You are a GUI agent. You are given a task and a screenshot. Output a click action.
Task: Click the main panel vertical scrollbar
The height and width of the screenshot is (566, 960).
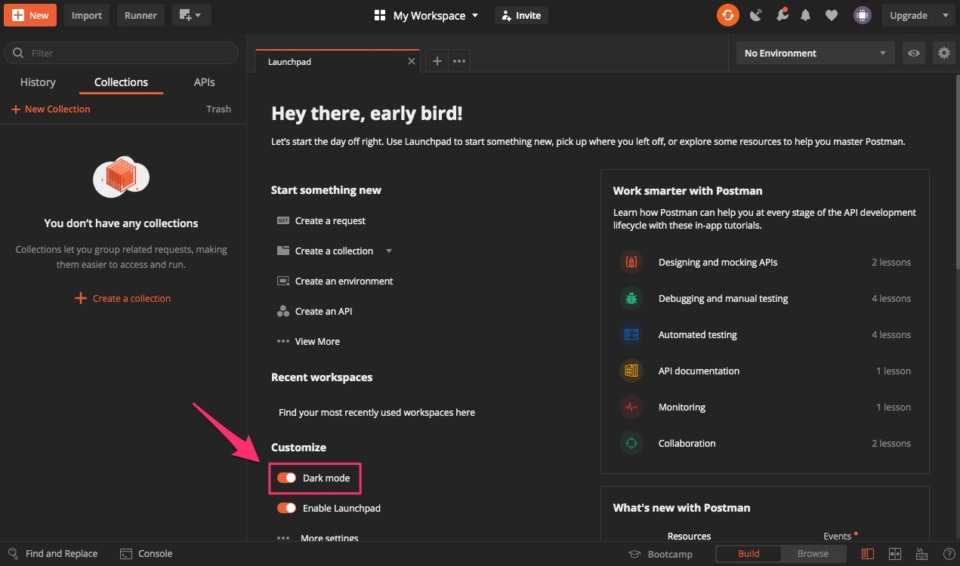coord(956,172)
